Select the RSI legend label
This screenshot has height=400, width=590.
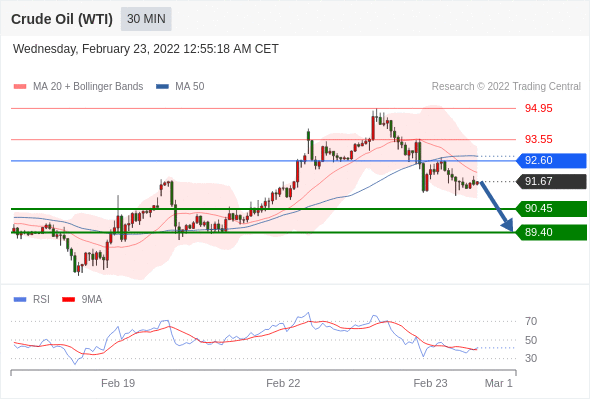41,300
